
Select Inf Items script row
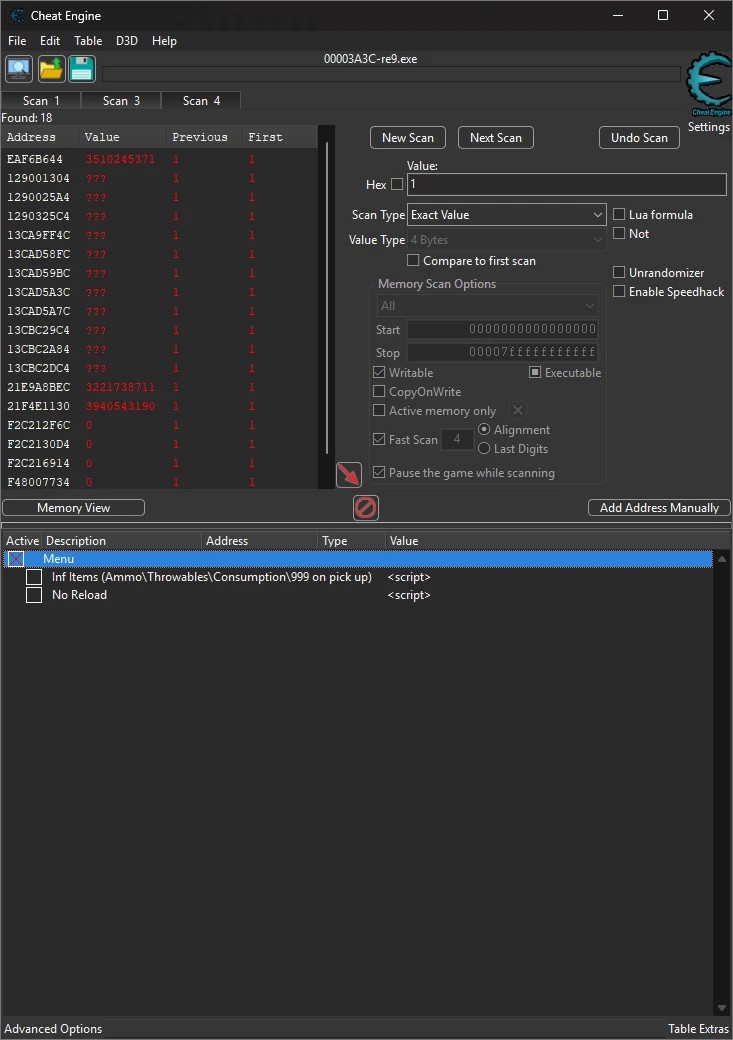pyautogui.click(x=358, y=577)
